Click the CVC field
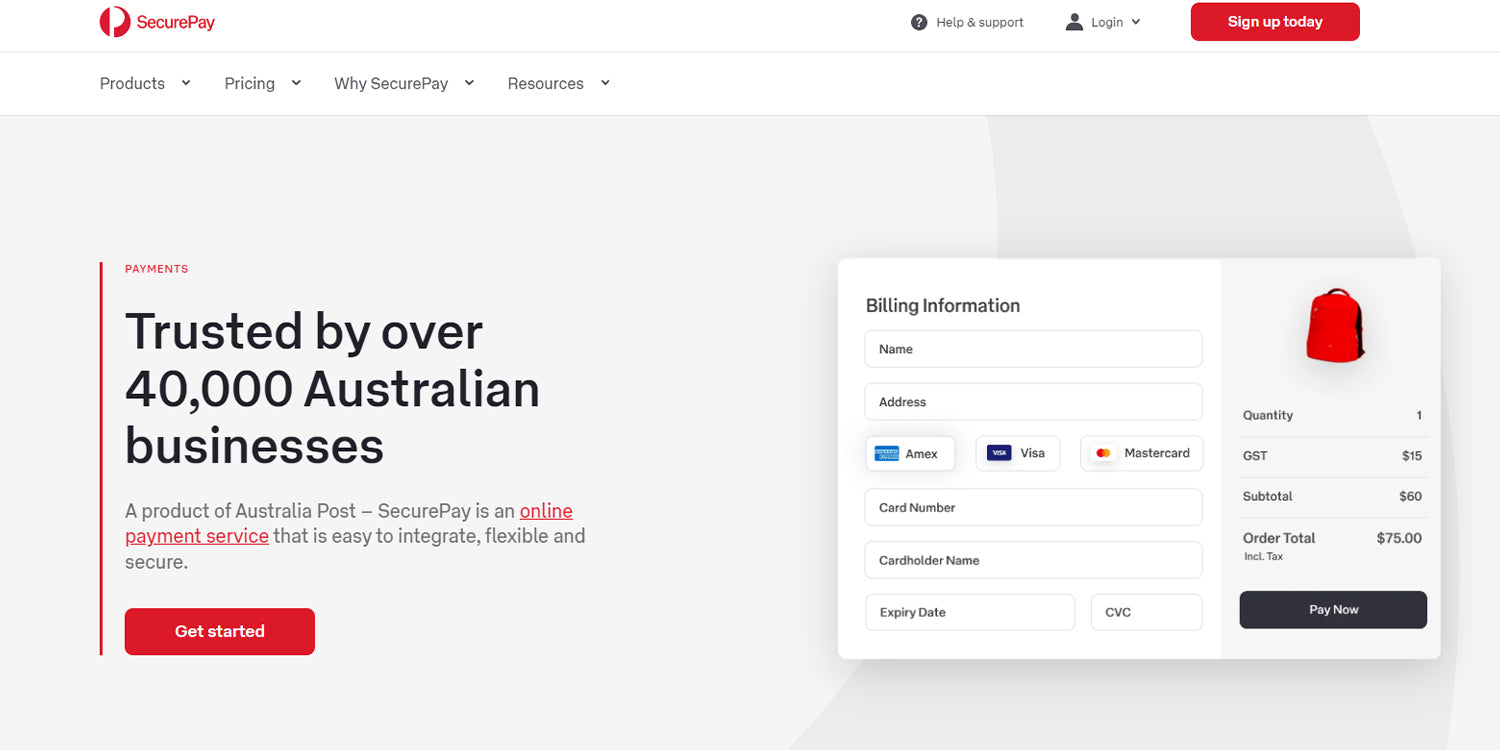 [1146, 612]
